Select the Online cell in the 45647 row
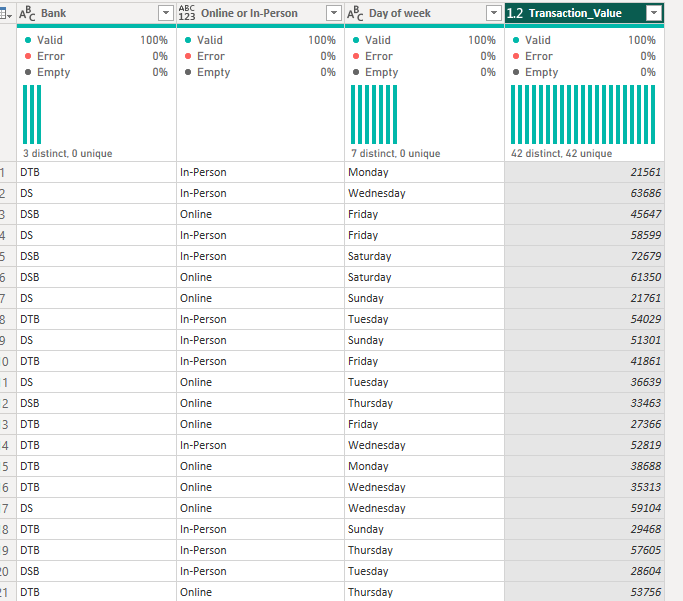Screen dimensions: 683x601 pos(260,214)
